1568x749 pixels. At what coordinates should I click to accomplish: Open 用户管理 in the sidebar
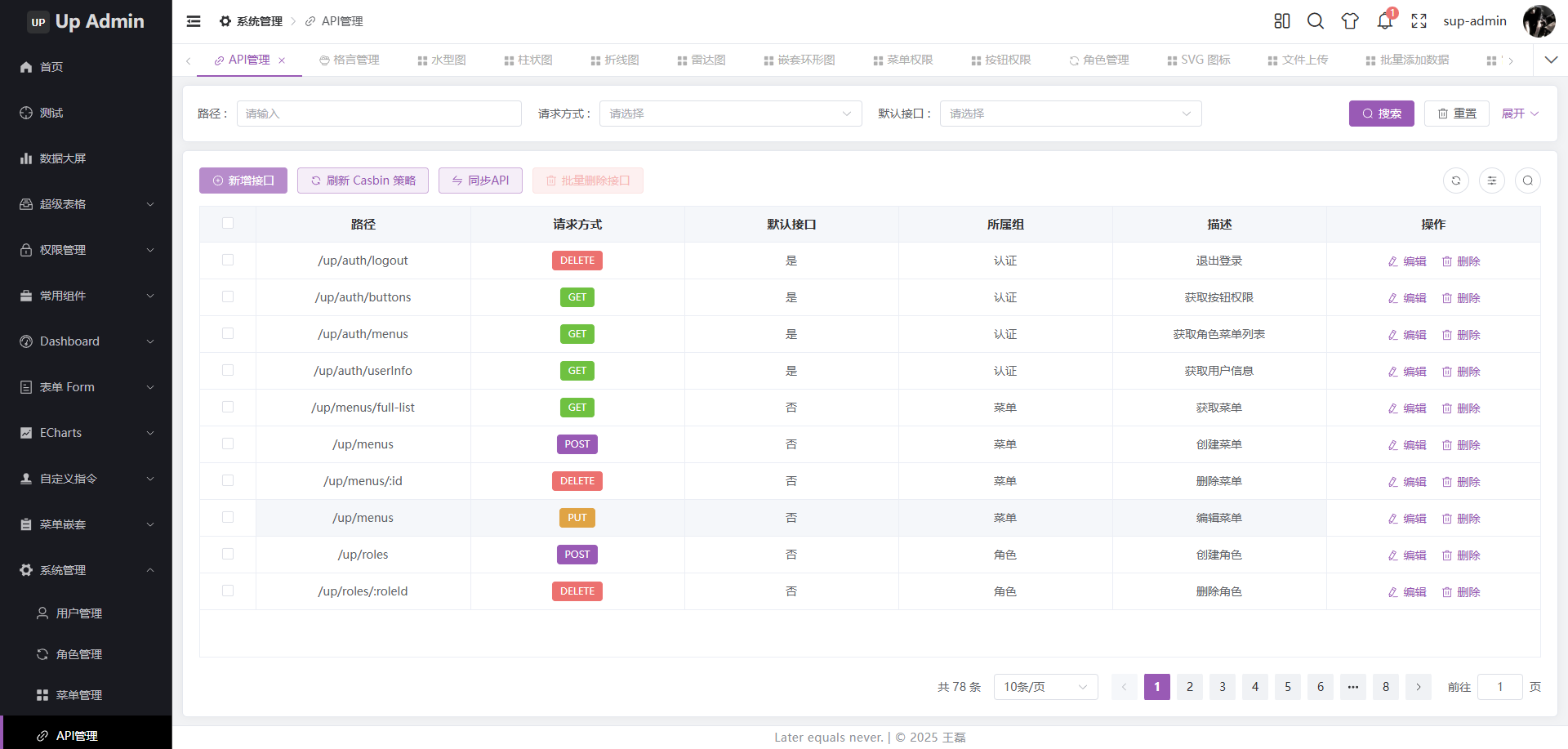pos(78,613)
